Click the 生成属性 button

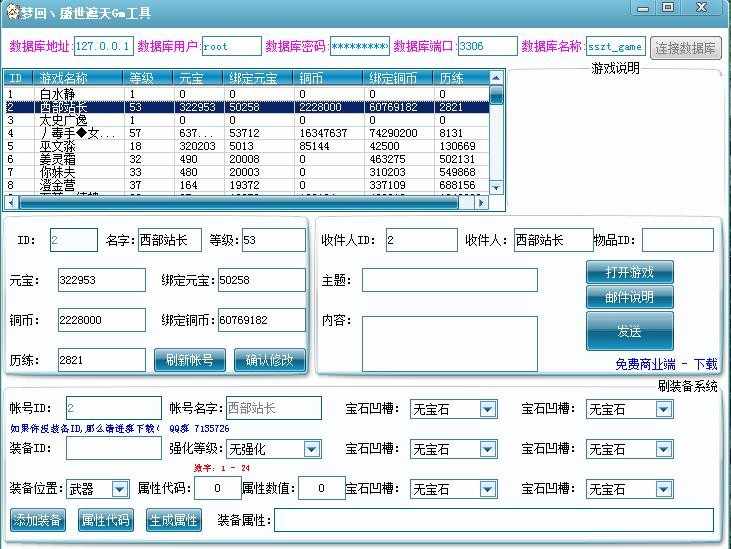[174, 520]
